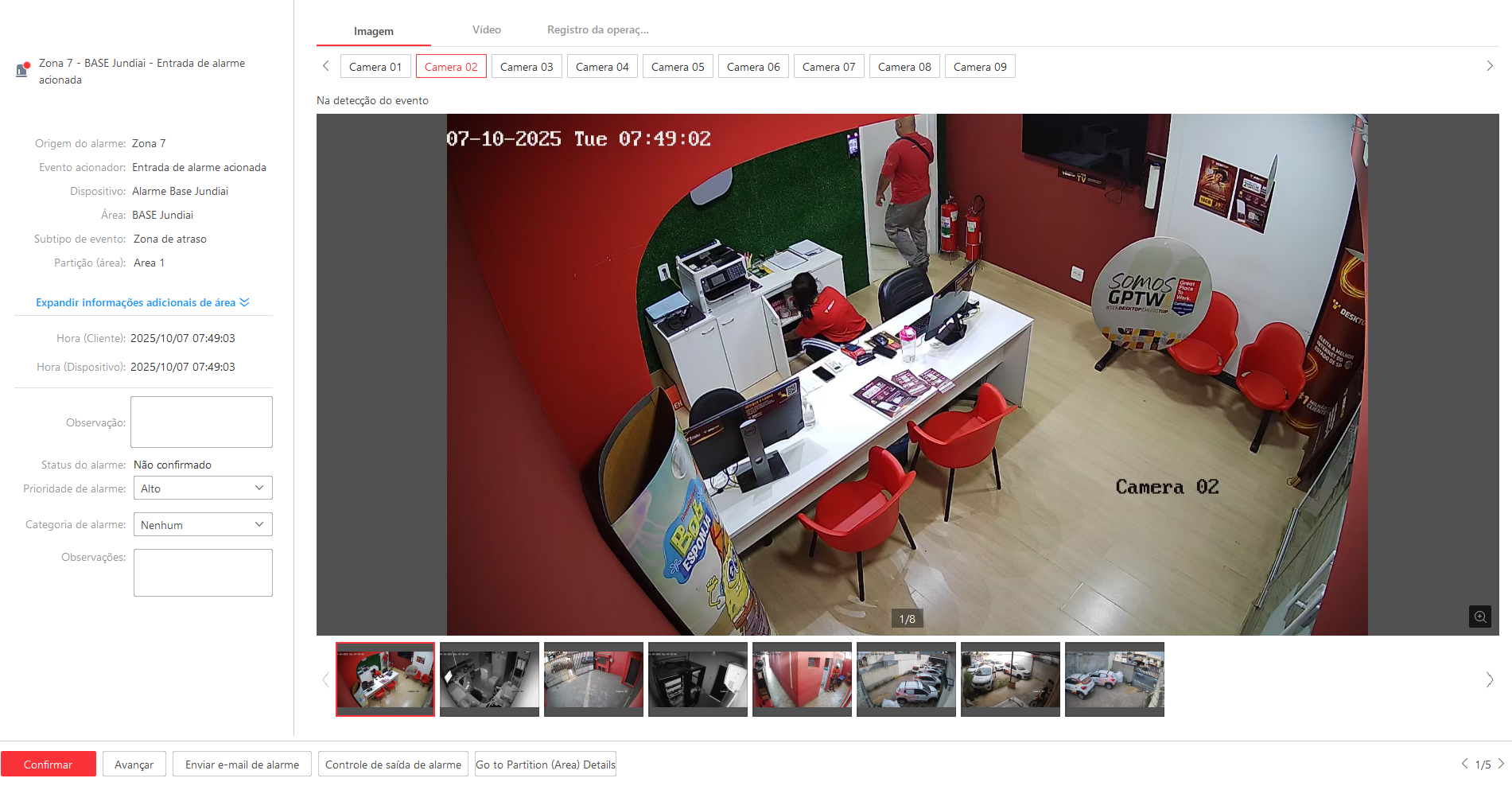Image resolution: width=1512 pixels, height=786 pixels.
Task: Go to previous alarm in 1/5 pager
Action: tap(1464, 764)
